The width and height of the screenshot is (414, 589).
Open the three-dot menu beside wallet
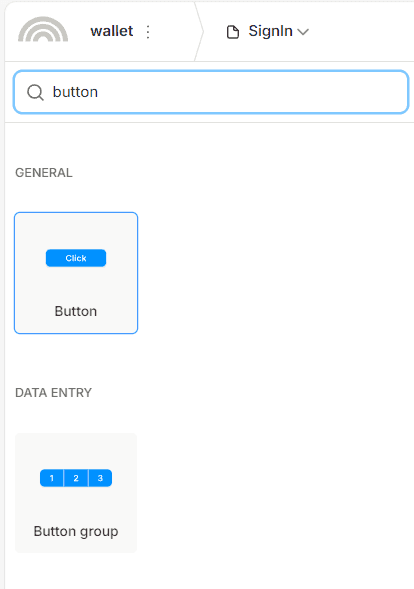[148, 32]
